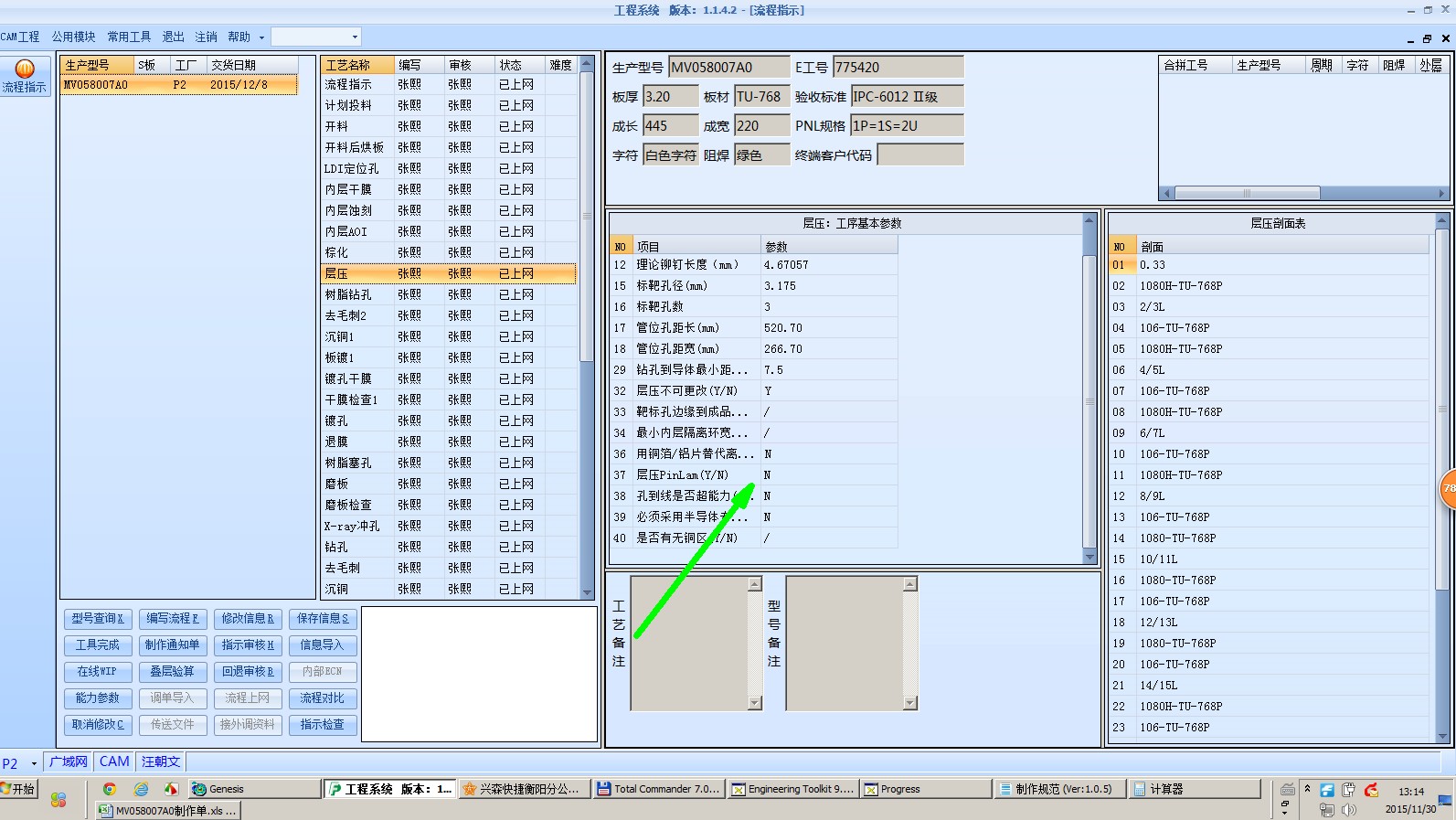Screen dimensions: 1456x820
Task: Click the colorful four-circle icon below Start
Action: pos(58,801)
